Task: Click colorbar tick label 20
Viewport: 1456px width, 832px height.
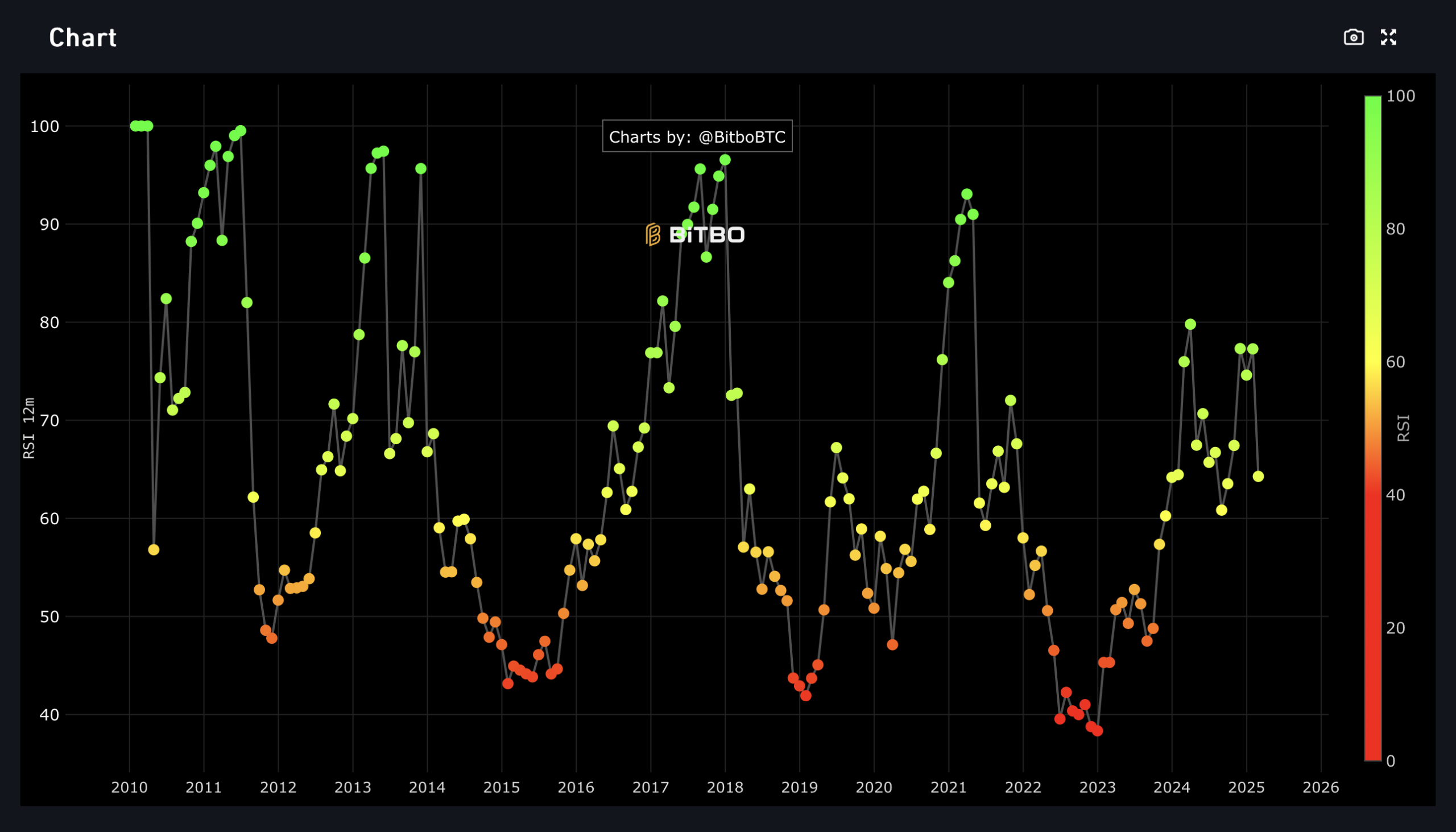Action: click(1396, 628)
